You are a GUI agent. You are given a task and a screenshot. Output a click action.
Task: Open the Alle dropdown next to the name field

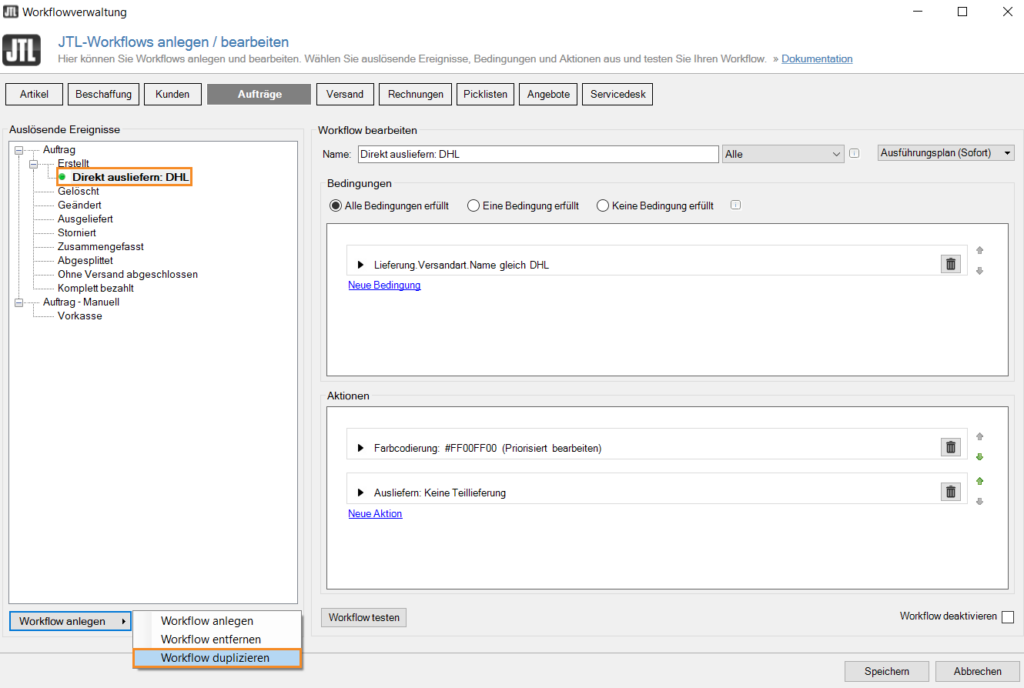[783, 153]
